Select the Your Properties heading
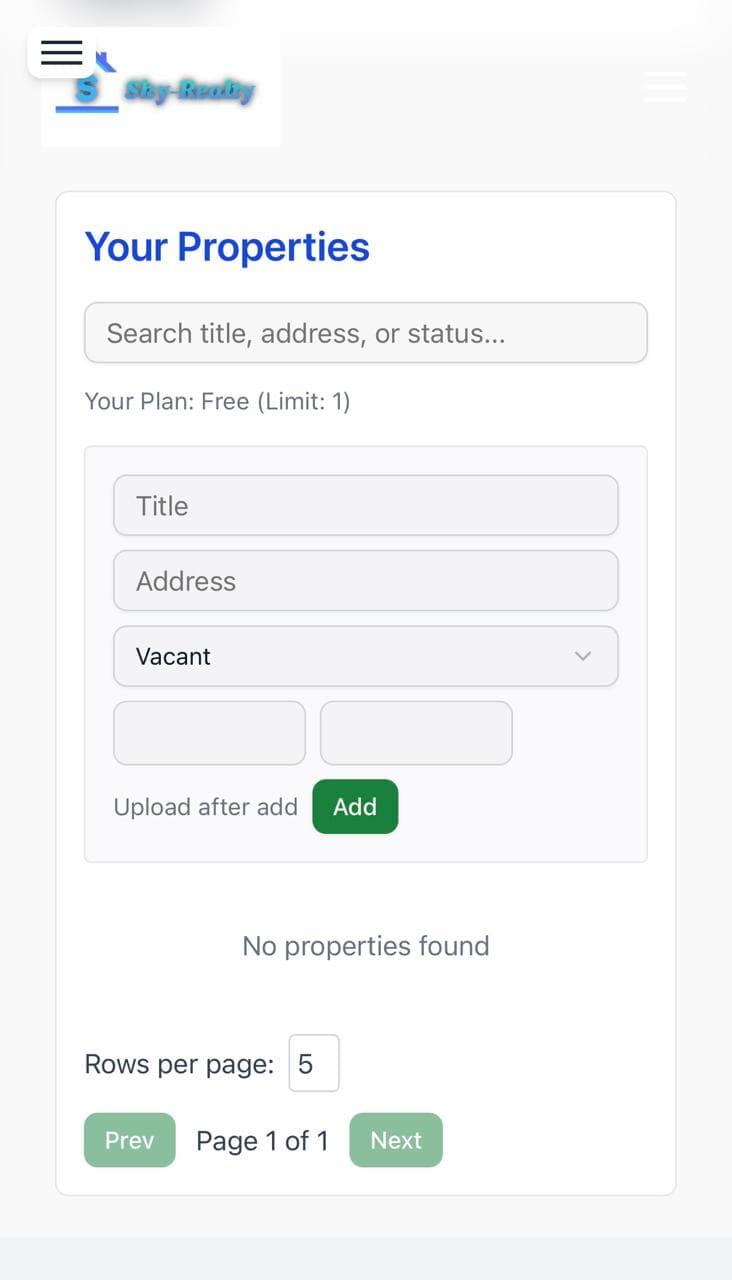Viewport: 732px width, 1280px height. pyautogui.click(x=226, y=247)
